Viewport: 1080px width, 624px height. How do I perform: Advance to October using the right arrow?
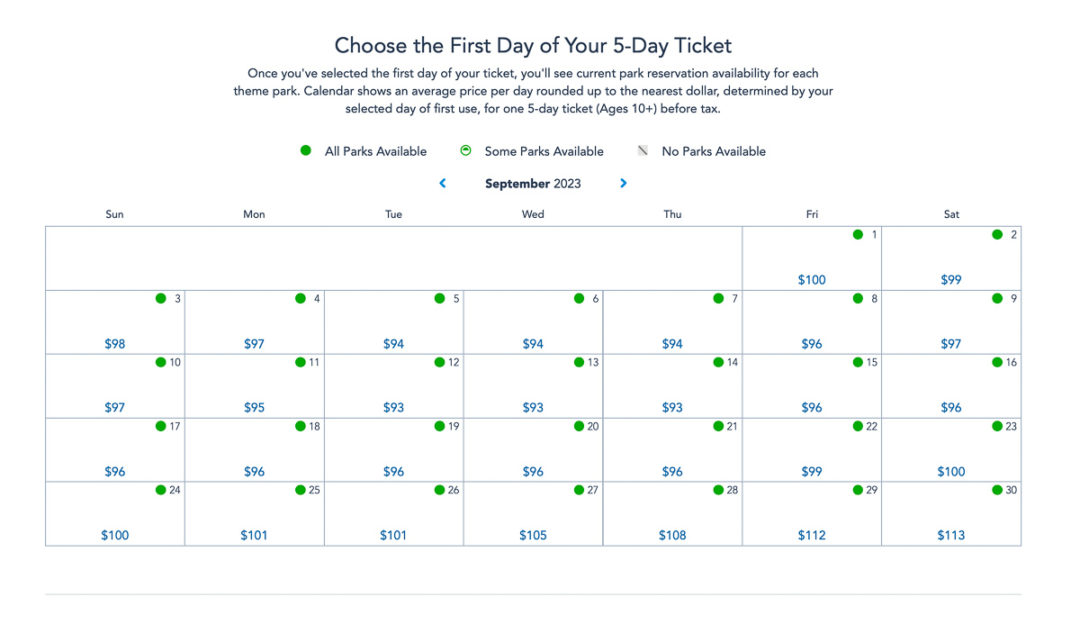tap(623, 183)
